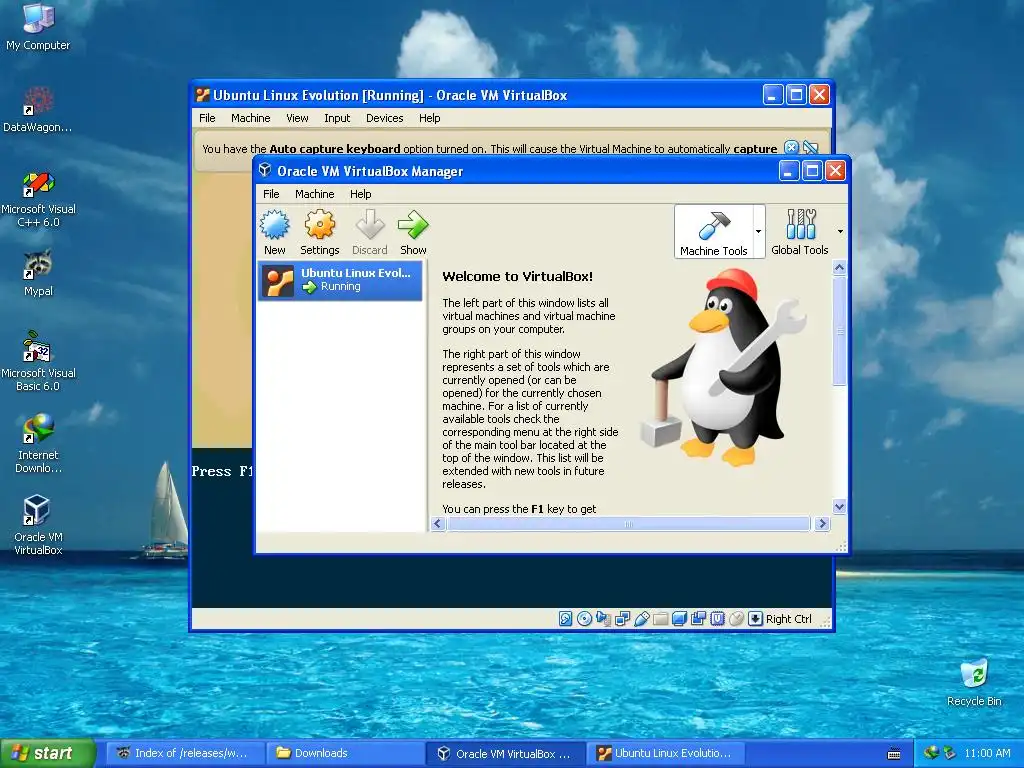This screenshot has height=768, width=1024.
Task: Click the audio status icon
Action: click(603, 618)
